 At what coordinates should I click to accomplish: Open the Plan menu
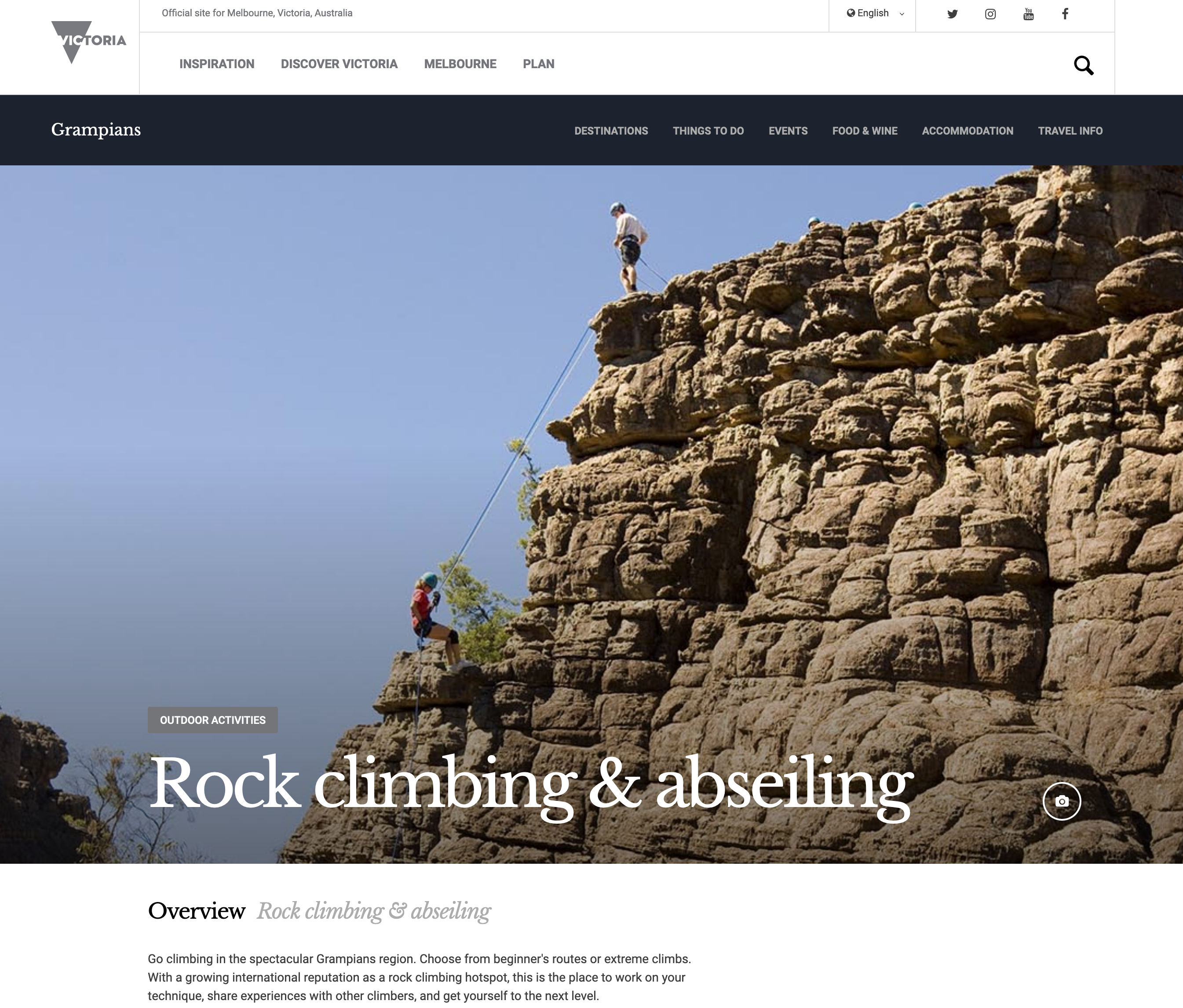click(x=538, y=64)
